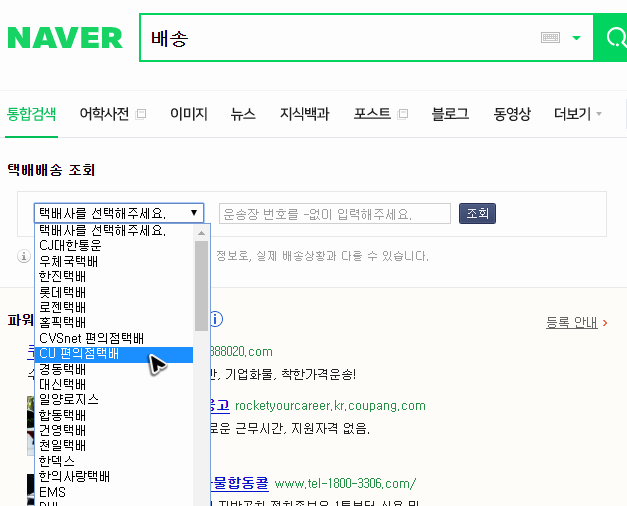The image size is (627, 506).
Task: Click the gray info icon below the tracker
Action: click(x=24, y=256)
